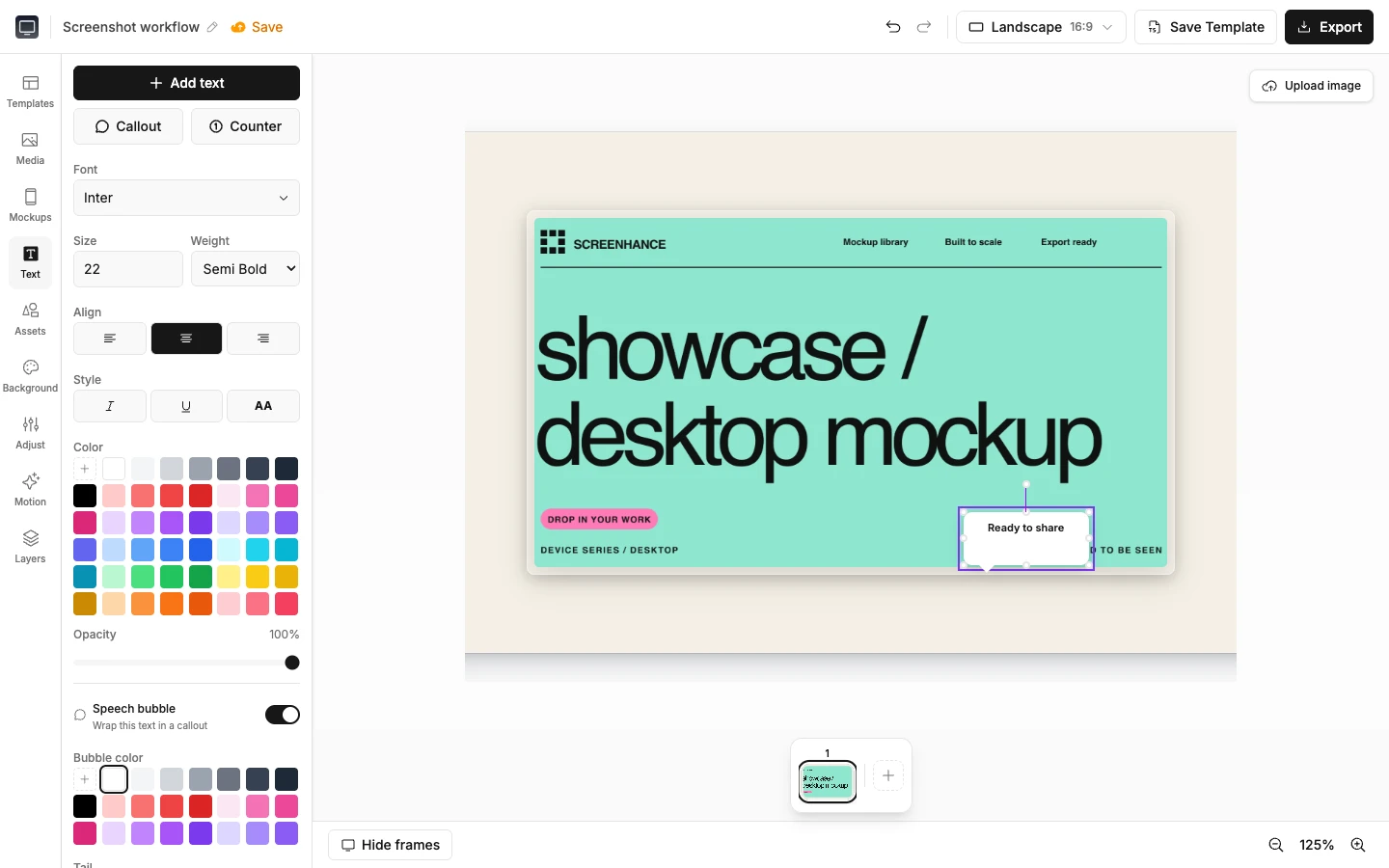Pick the black text color swatch
The width and height of the screenshot is (1389, 868).
(x=85, y=496)
